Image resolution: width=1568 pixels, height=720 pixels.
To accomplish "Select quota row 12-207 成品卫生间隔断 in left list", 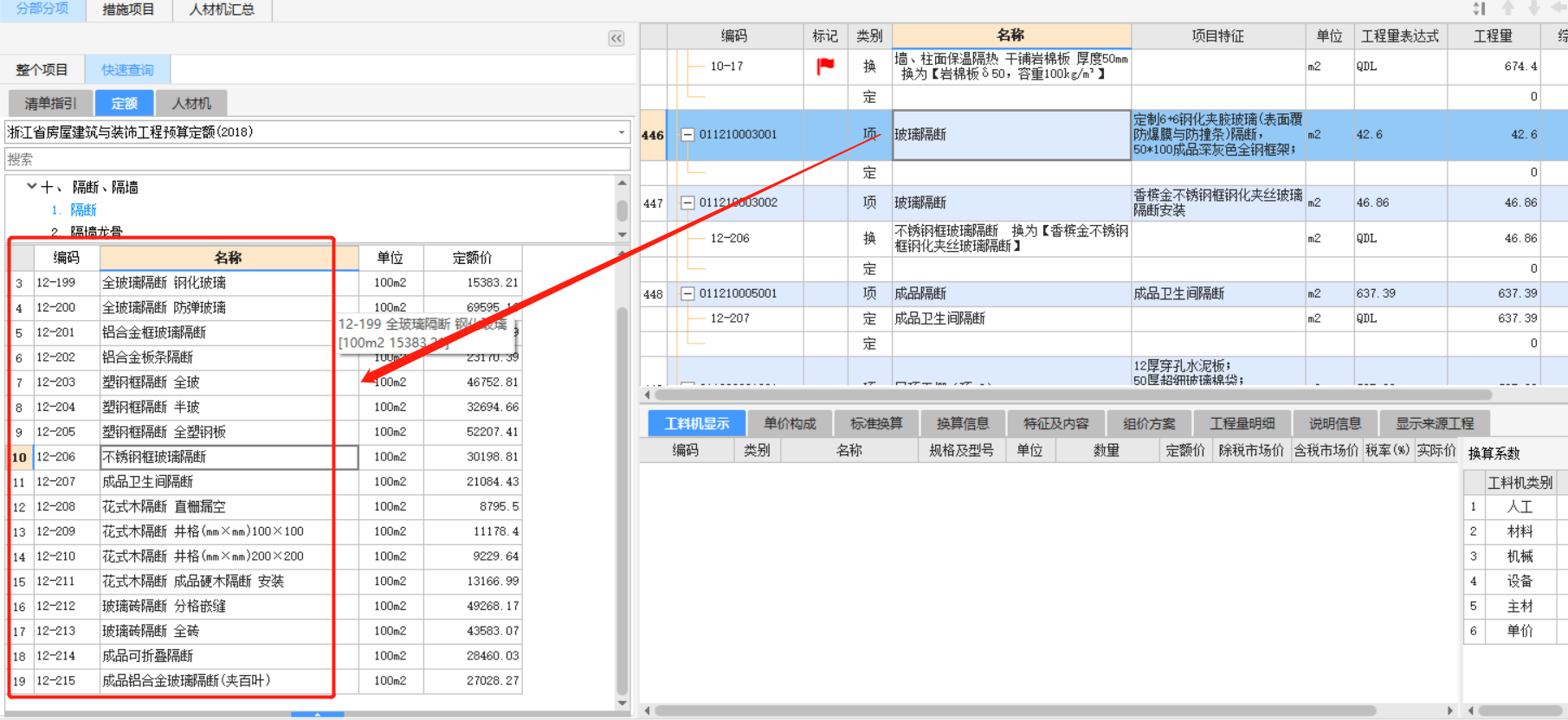I will tap(266, 482).
